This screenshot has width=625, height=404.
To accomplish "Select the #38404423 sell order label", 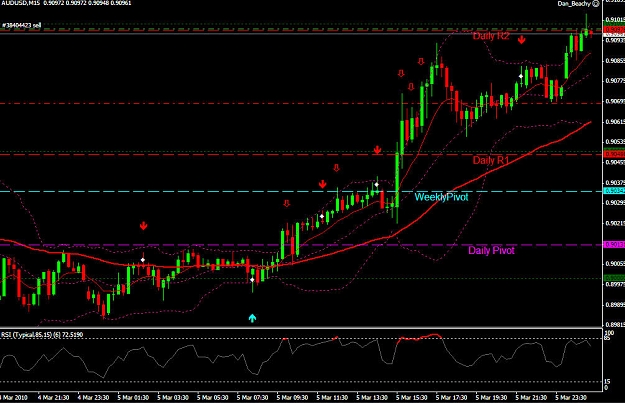I will coord(22,25).
